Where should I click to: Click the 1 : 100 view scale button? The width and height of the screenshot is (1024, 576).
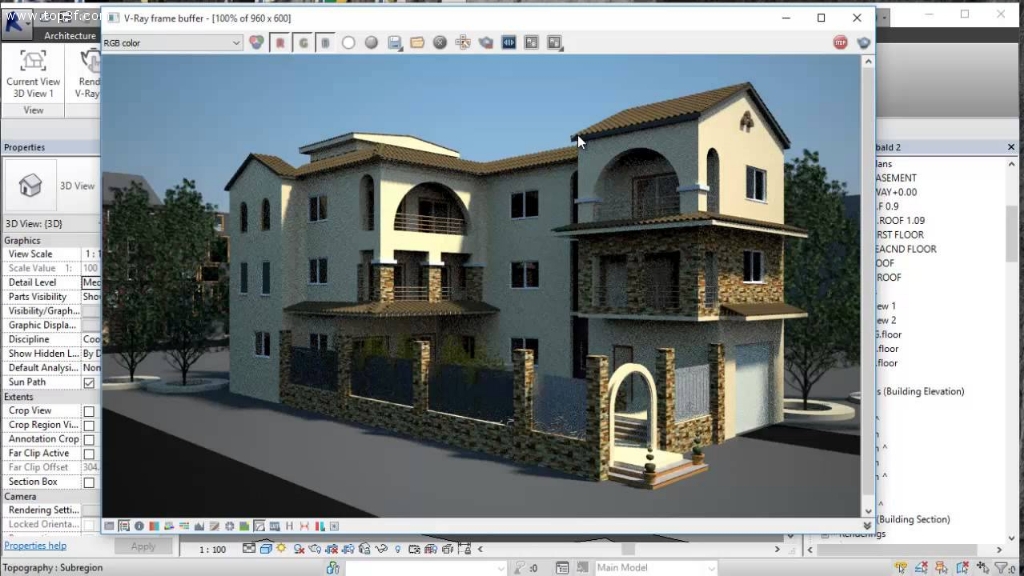pyautogui.click(x=213, y=550)
